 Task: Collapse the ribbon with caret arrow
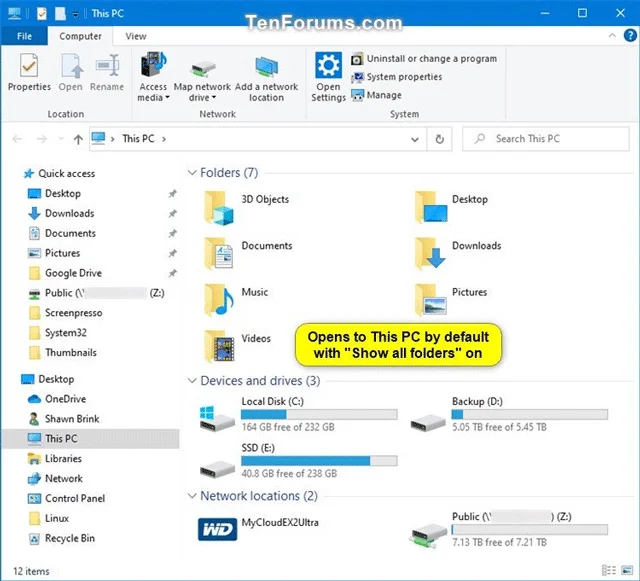click(612, 36)
